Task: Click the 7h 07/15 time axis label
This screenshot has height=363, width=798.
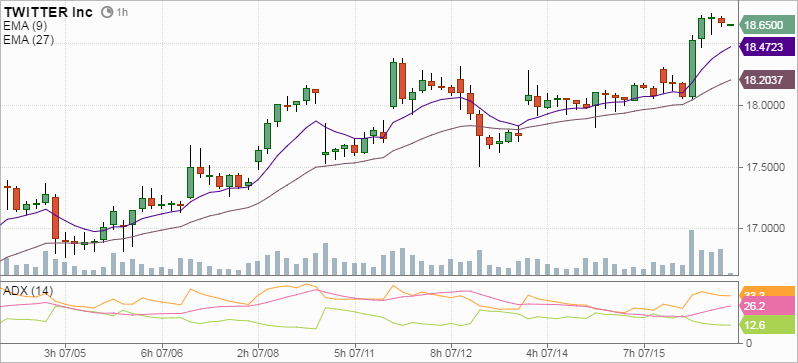Action: tap(644, 353)
